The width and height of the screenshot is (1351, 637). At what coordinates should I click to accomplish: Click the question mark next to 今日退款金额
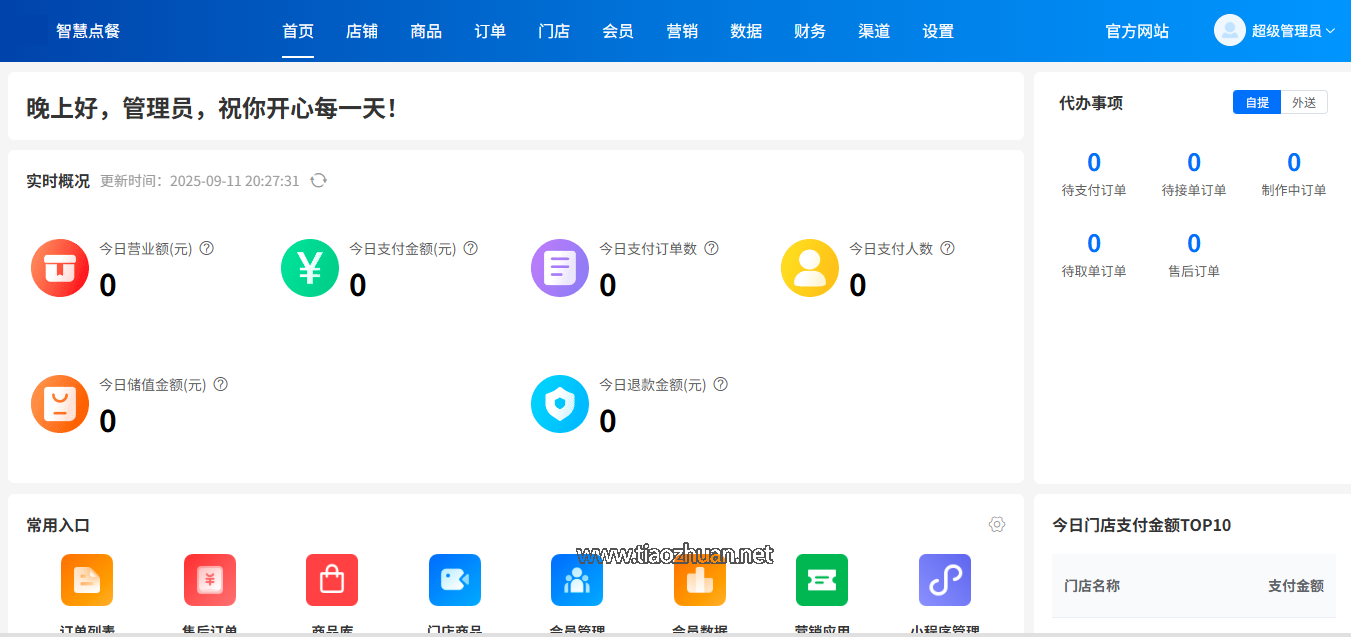click(x=721, y=383)
